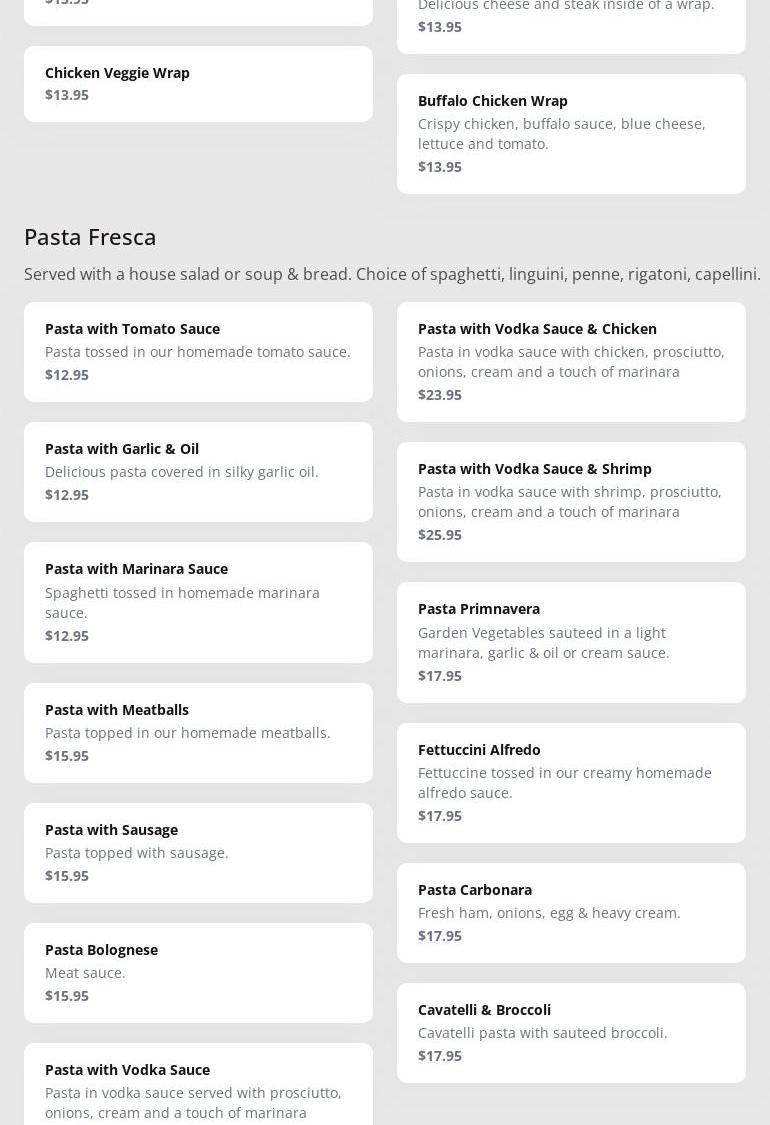The image size is (770, 1125).
Task: Open Pasta with Sausage item
Action: pyautogui.click(x=198, y=853)
